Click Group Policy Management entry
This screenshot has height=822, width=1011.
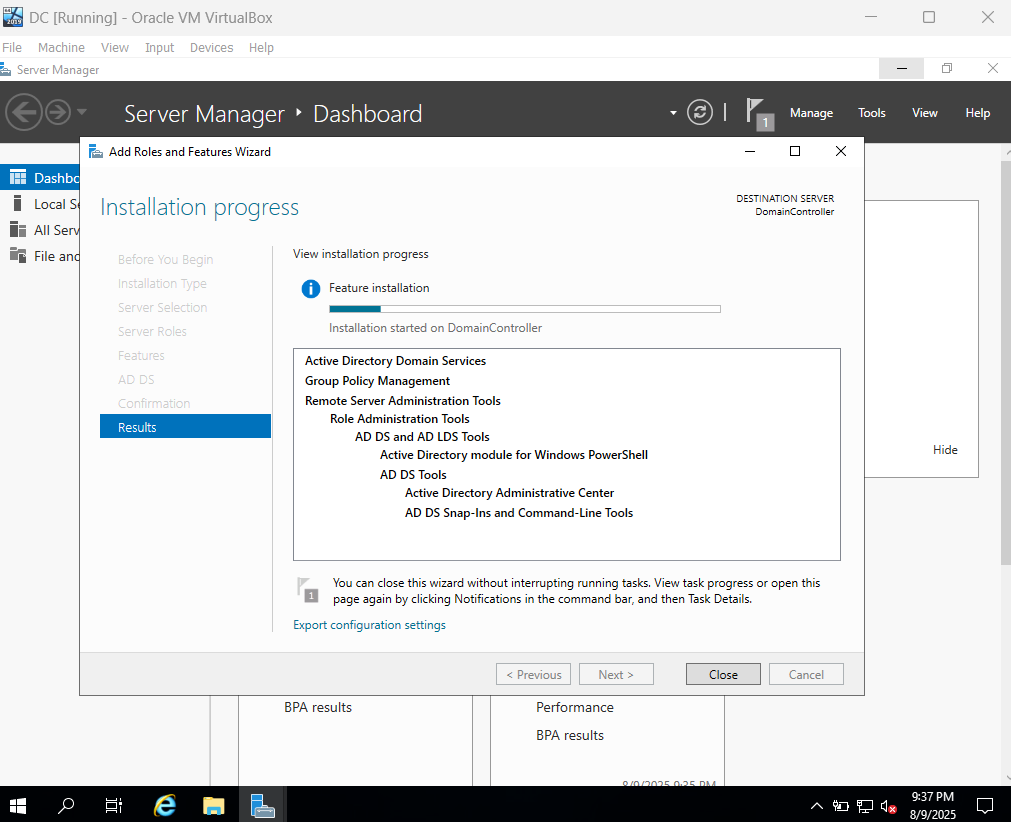pyautogui.click(x=377, y=381)
